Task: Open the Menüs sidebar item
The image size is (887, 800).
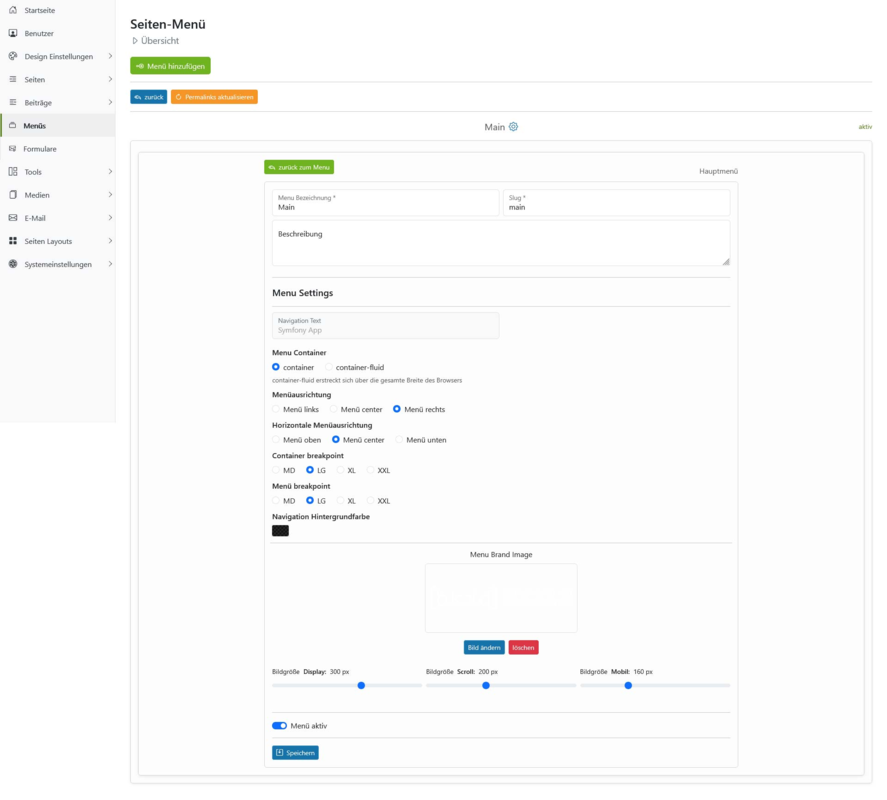Action: [58, 126]
